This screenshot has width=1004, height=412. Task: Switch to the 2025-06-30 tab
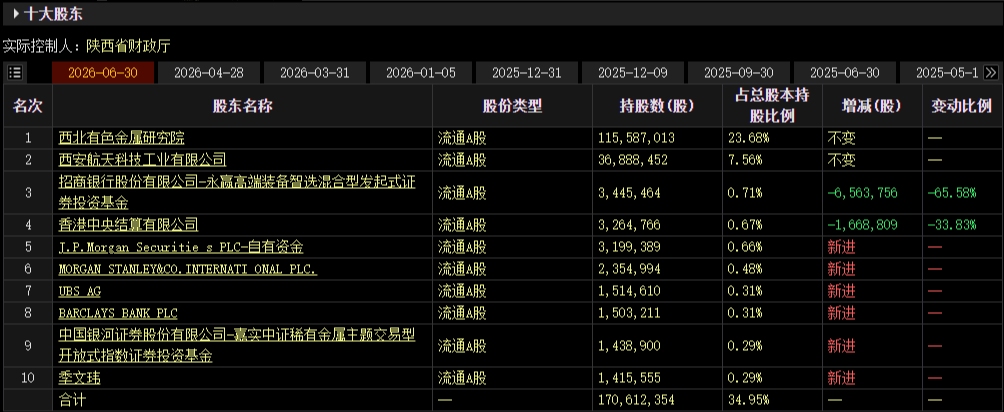click(x=845, y=72)
